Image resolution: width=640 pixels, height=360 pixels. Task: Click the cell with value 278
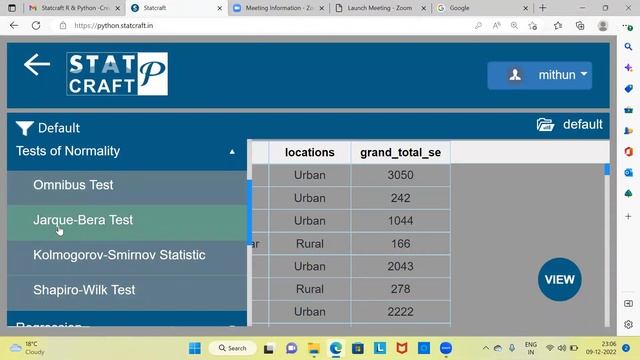click(x=400, y=289)
